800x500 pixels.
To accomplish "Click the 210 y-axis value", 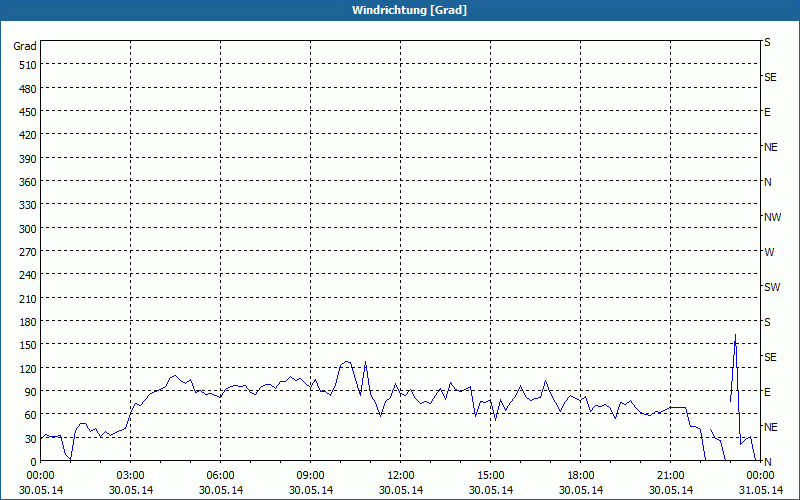I will tap(28, 299).
